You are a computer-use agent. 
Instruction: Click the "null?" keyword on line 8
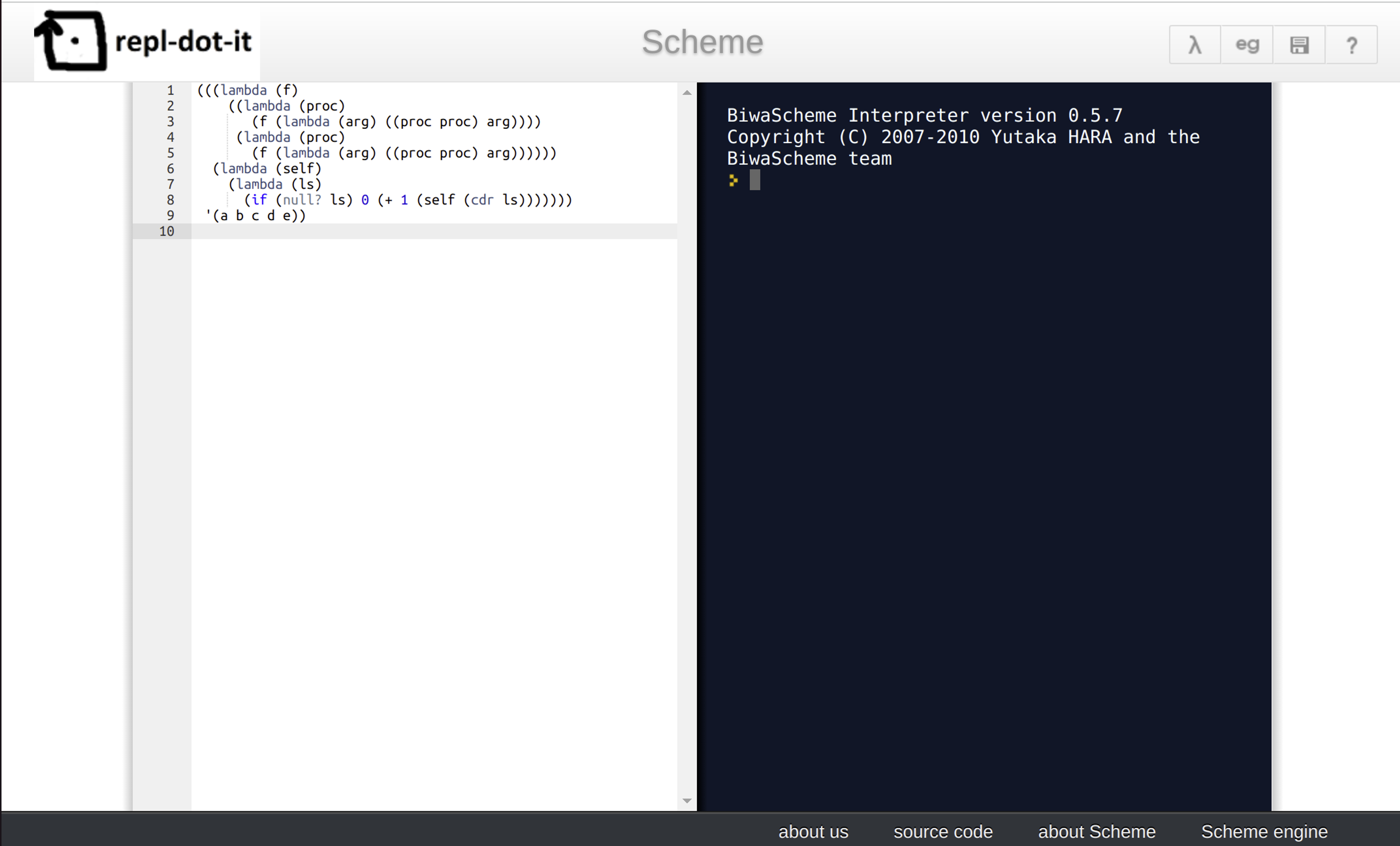point(302,200)
